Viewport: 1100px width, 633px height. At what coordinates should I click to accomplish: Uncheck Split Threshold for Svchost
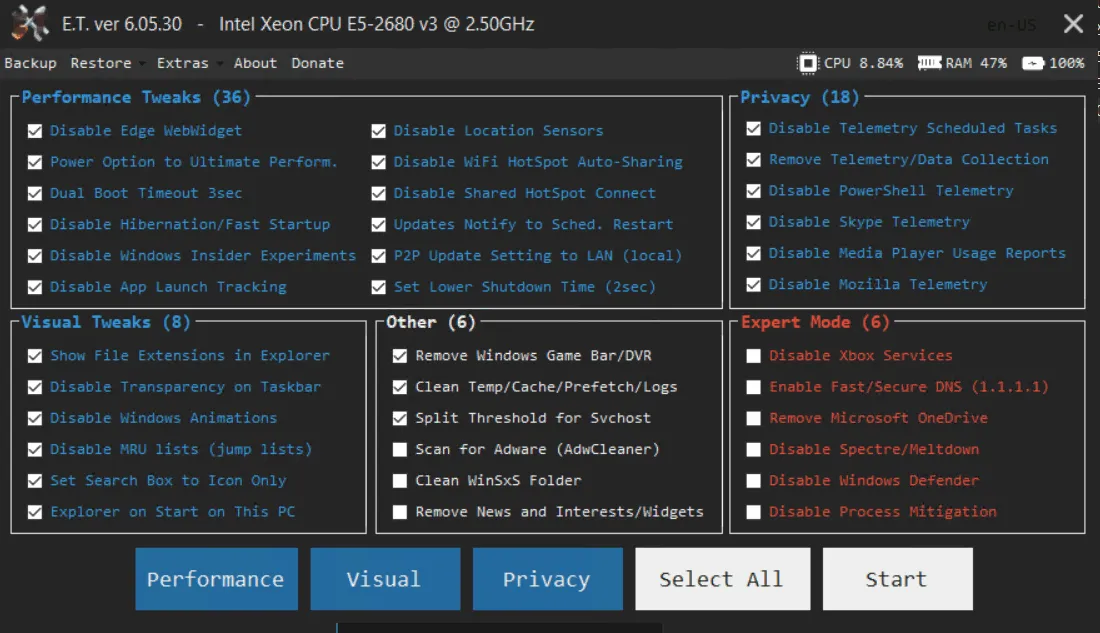[400, 418]
